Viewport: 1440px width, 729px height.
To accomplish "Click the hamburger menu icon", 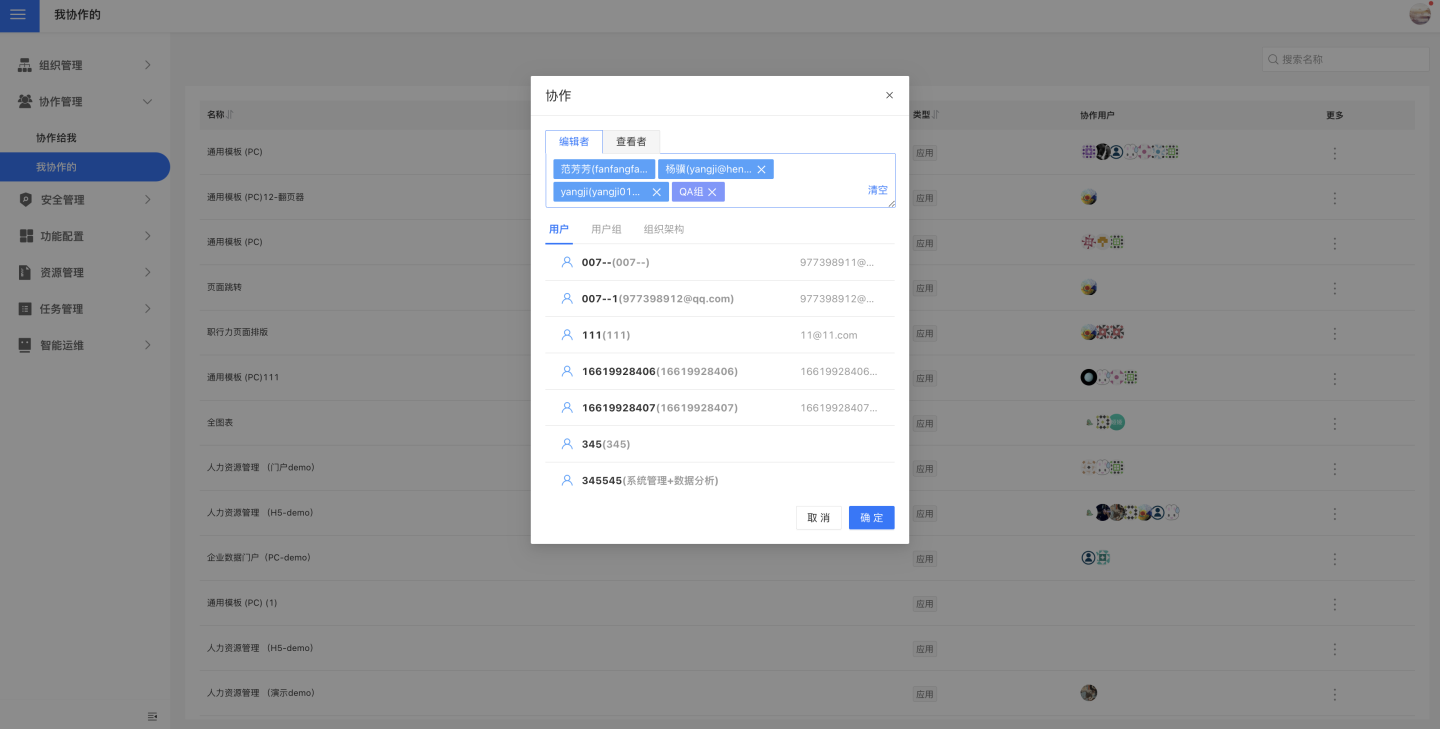I will [18, 15].
